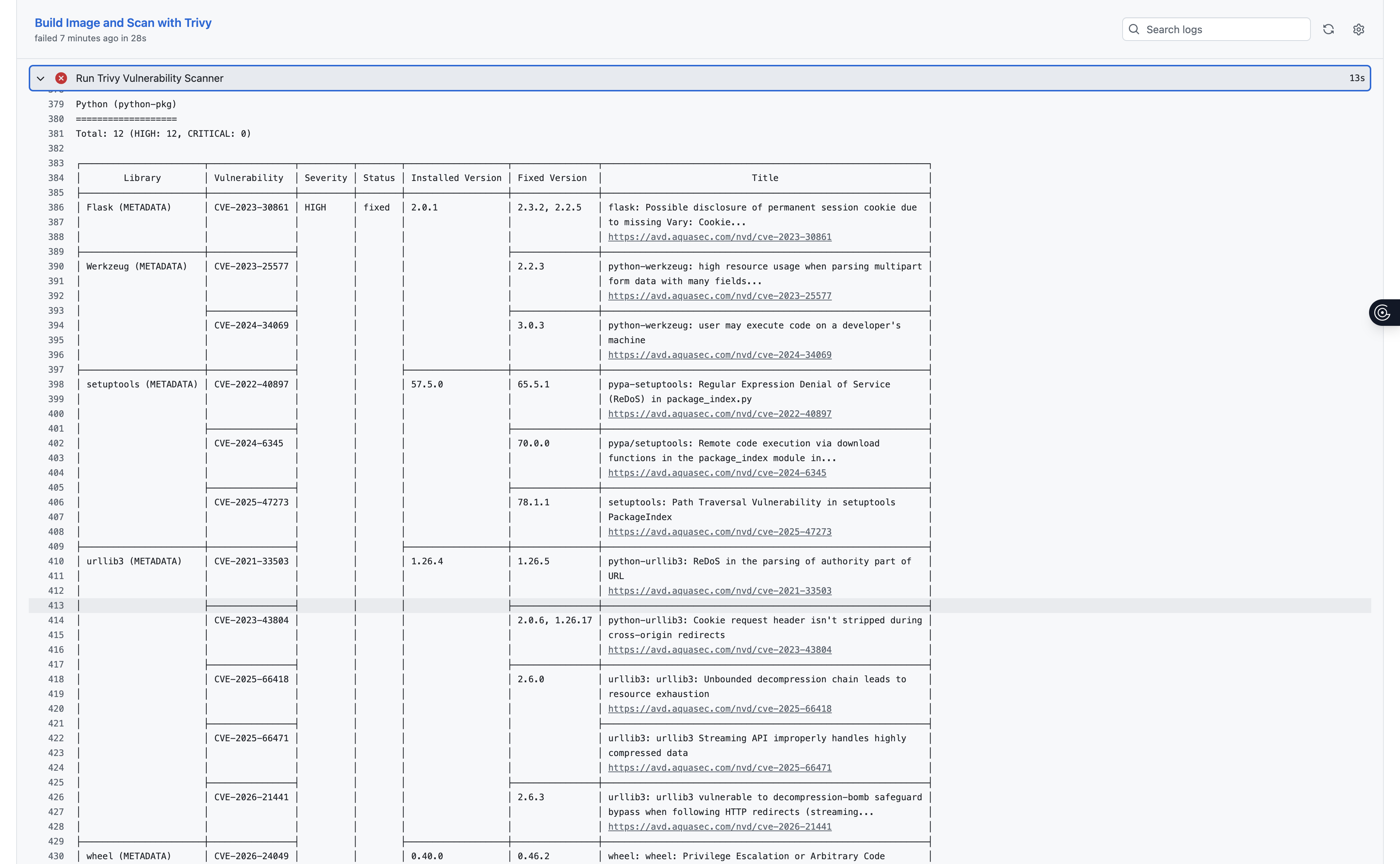Click the Search logs input field
Viewport: 1400px width, 864px height.
point(1216,29)
